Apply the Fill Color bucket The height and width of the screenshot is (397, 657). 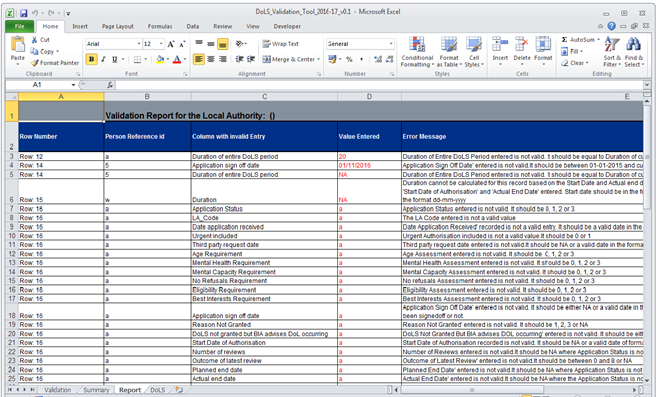coord(160,60)
